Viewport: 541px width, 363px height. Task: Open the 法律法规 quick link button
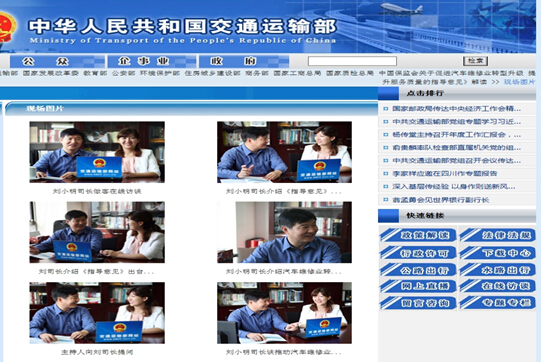tap(497, 235)
